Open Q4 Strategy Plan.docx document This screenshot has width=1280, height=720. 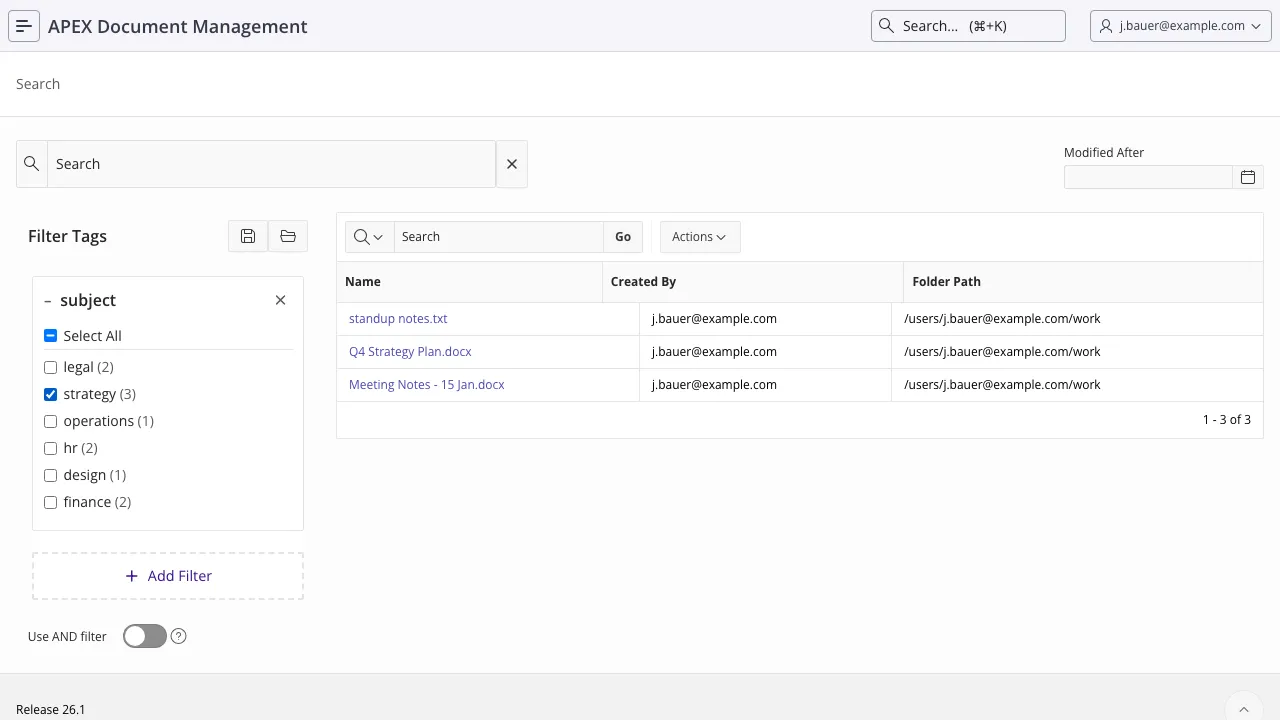point(410,352)
